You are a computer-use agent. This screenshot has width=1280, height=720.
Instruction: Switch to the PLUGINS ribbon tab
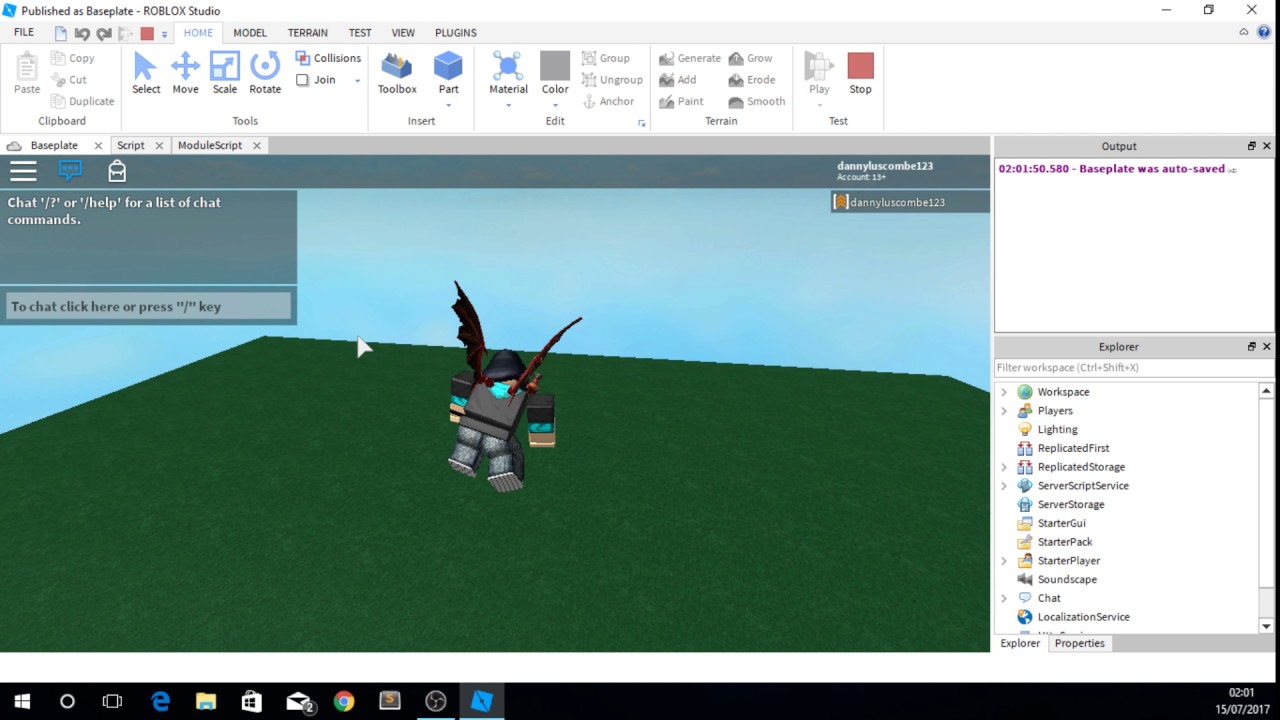point(456,33)
